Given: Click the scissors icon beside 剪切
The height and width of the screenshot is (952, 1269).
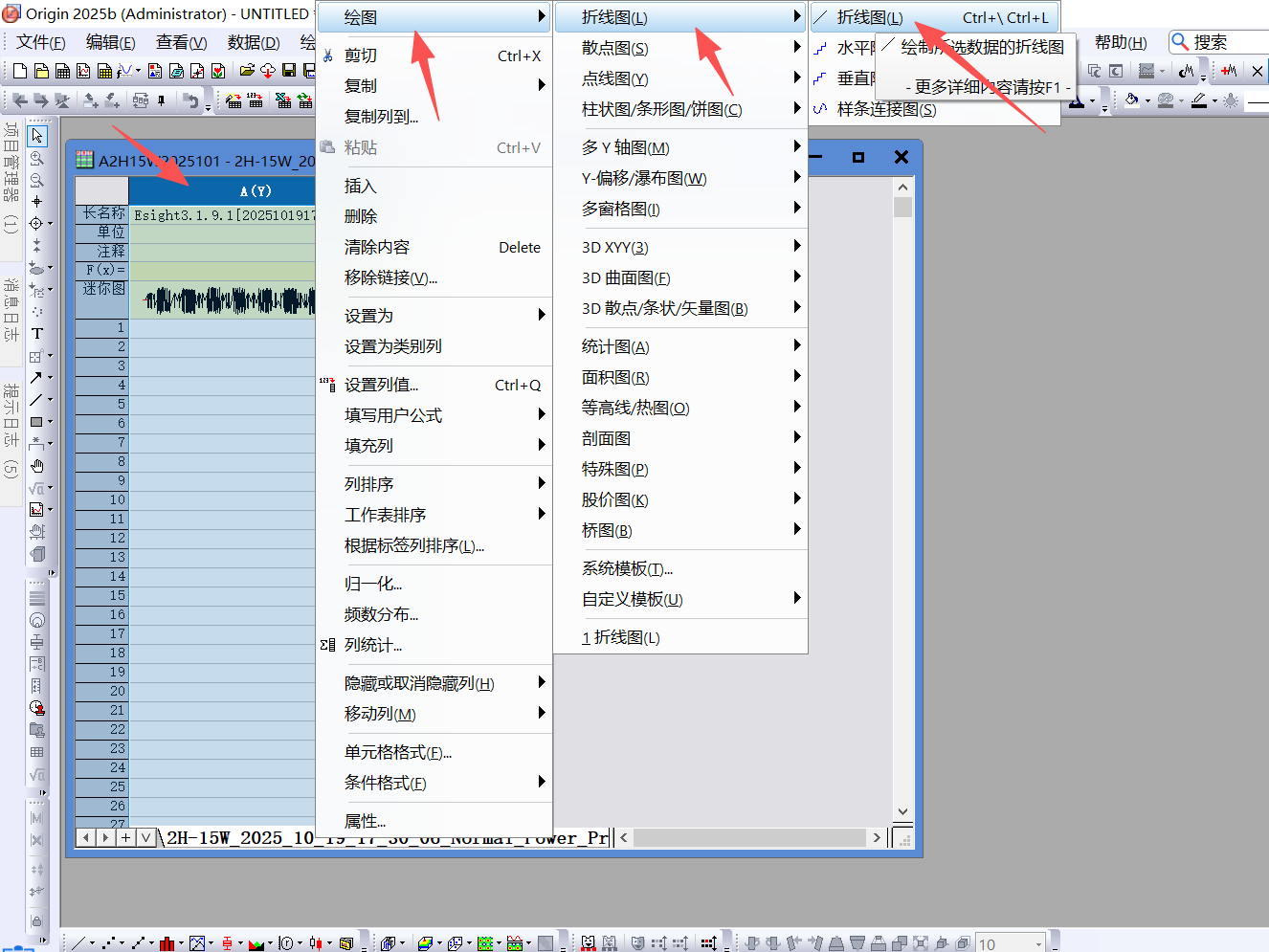Looking at the screenshot, I should (x=328, y=56).
